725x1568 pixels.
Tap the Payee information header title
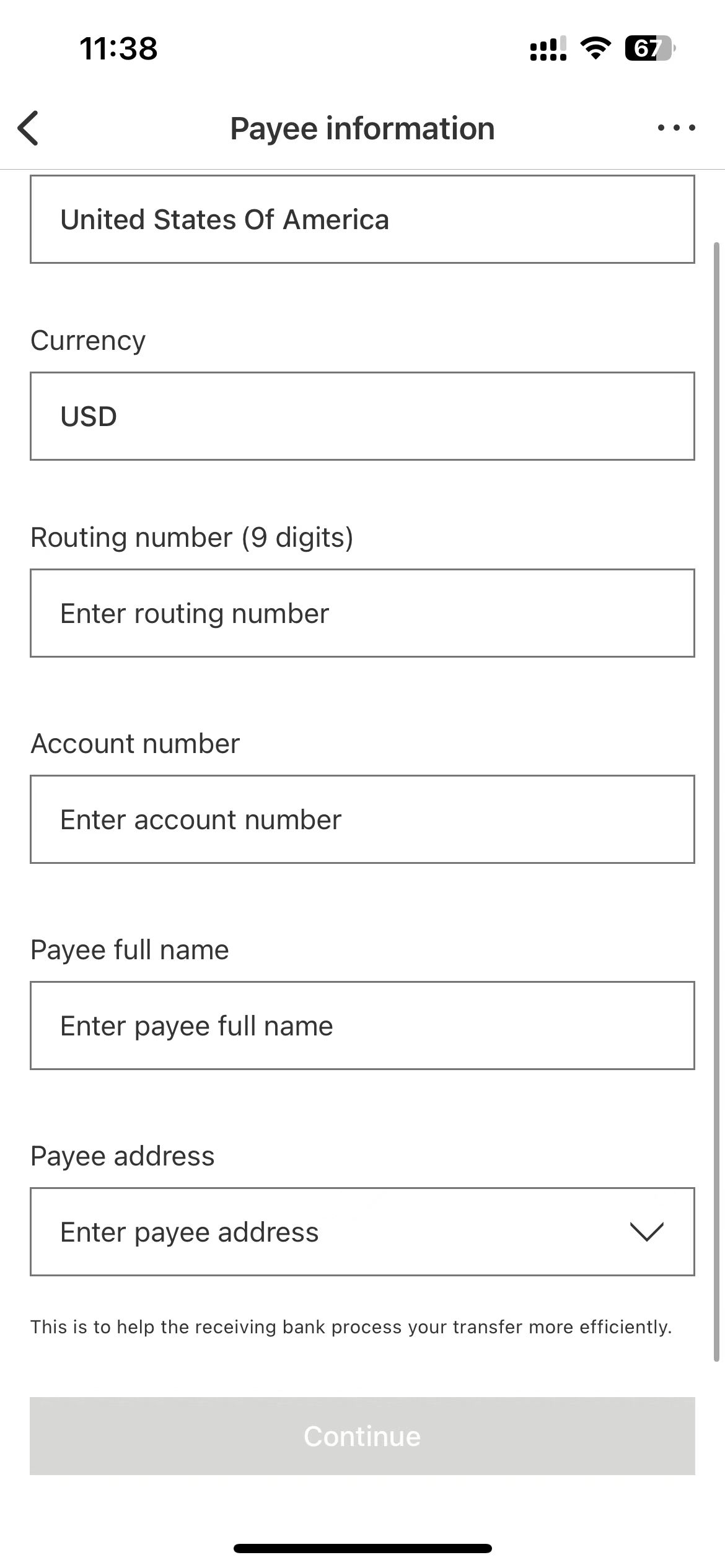362,129
